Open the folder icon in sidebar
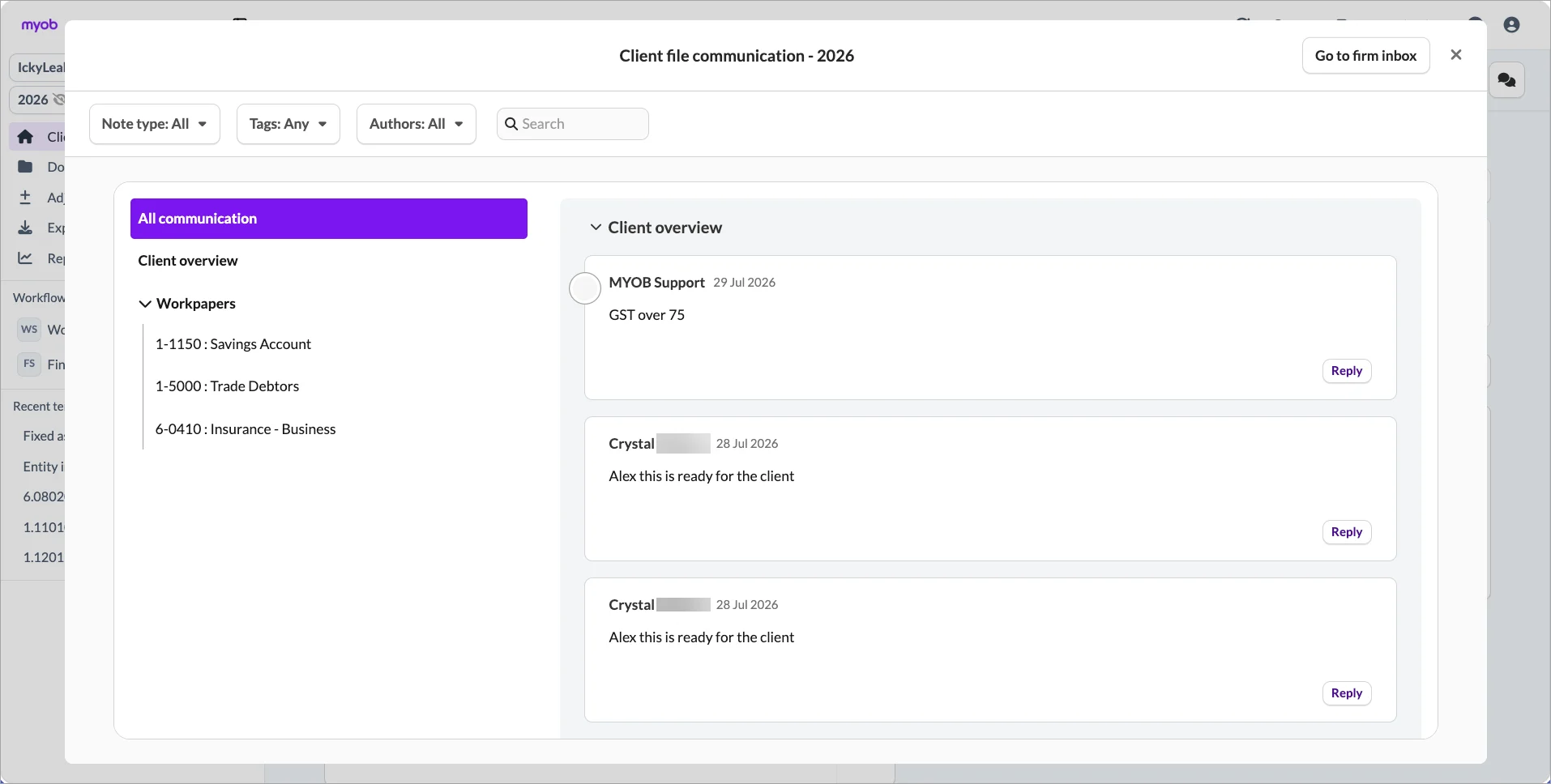This screenshot has height=784, width=1551. (x=25, y=167)
